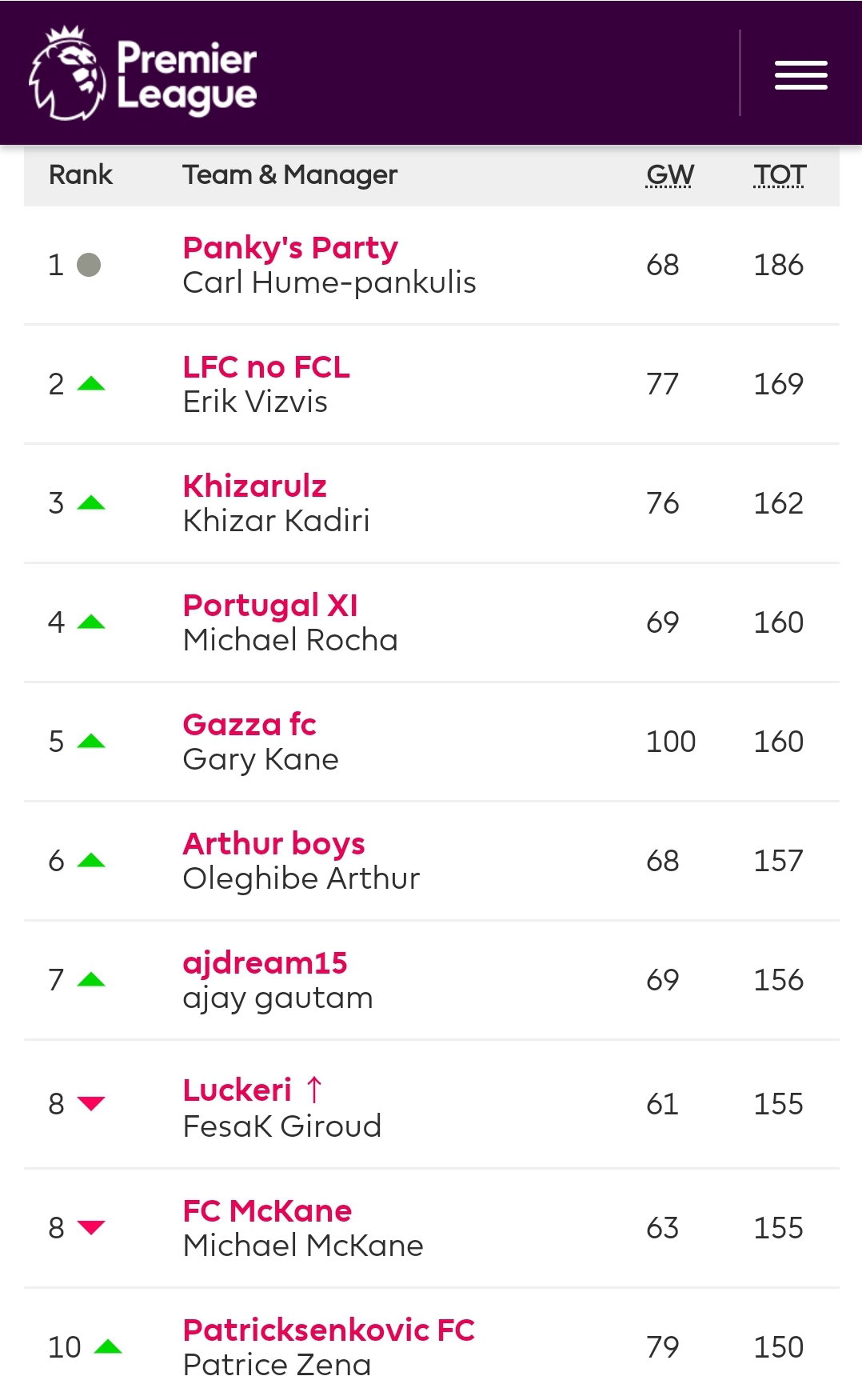Click the grey no-change dot beside rank 1

(x=89, y=265)
